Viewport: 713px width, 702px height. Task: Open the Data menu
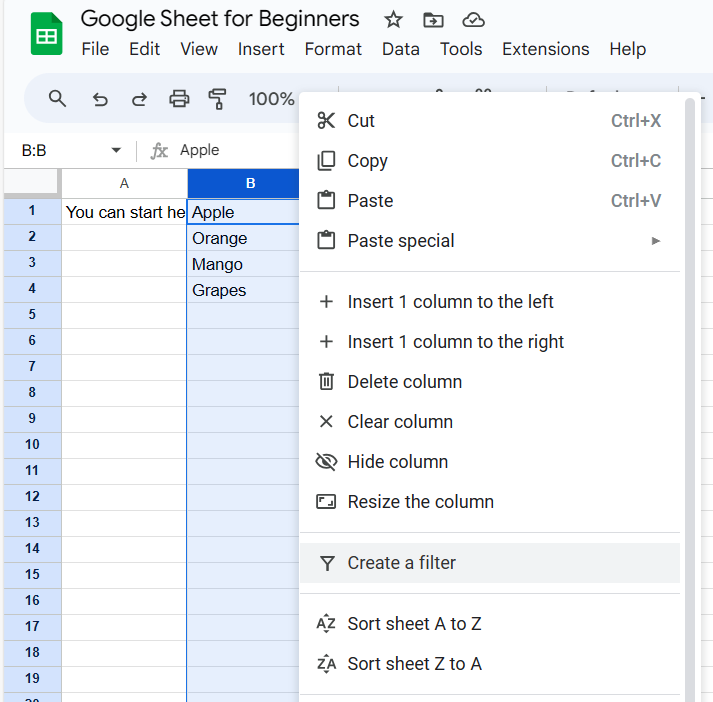click(400, 49)
